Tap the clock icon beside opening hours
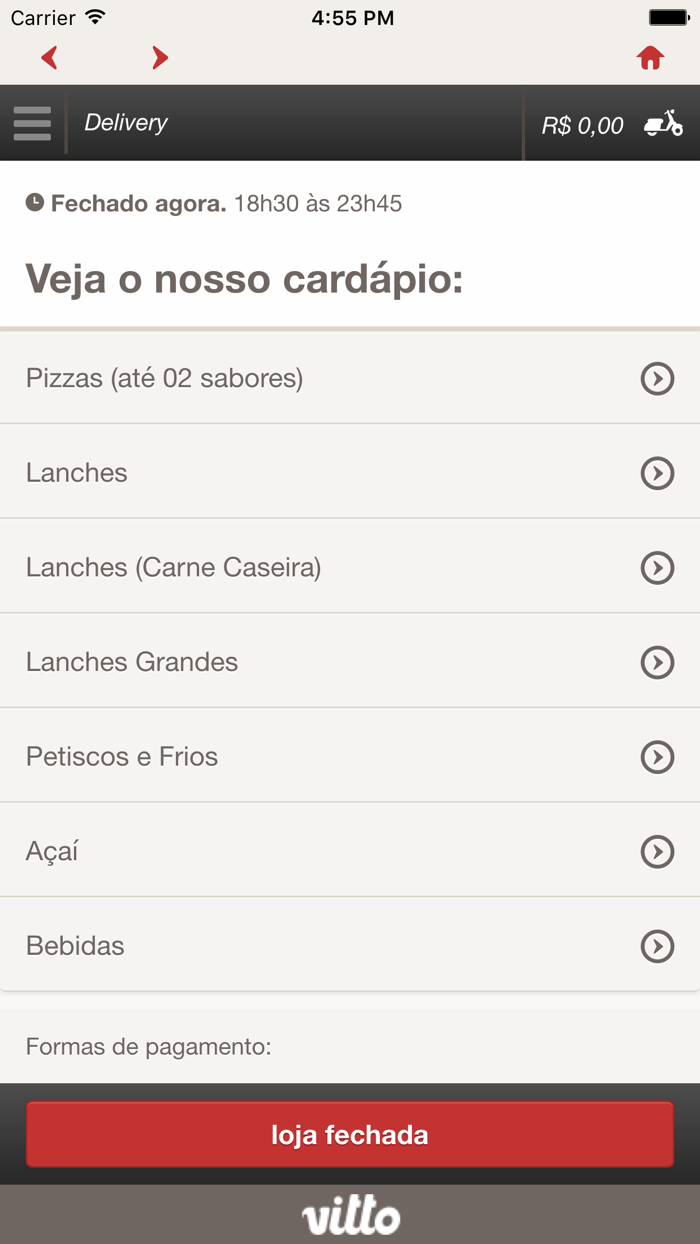700x1244 pixels. point(36,202)
